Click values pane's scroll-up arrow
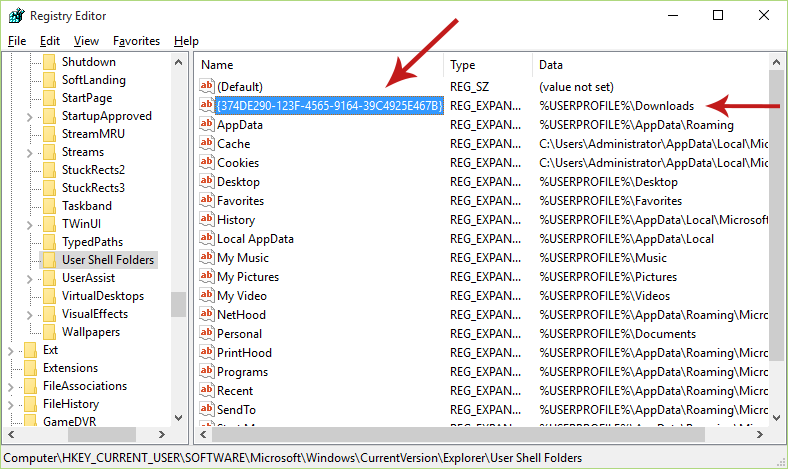The image size is (788, 469). pos(776,62)
